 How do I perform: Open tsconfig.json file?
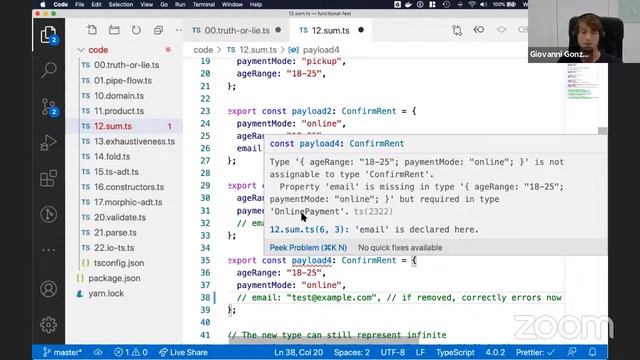point(123,263)
